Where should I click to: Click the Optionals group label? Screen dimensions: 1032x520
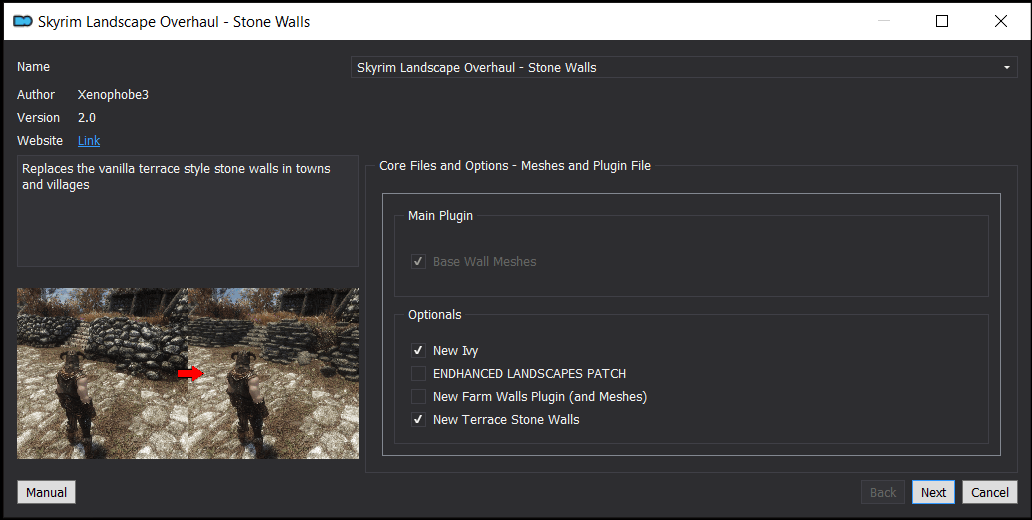click(434, 315)
